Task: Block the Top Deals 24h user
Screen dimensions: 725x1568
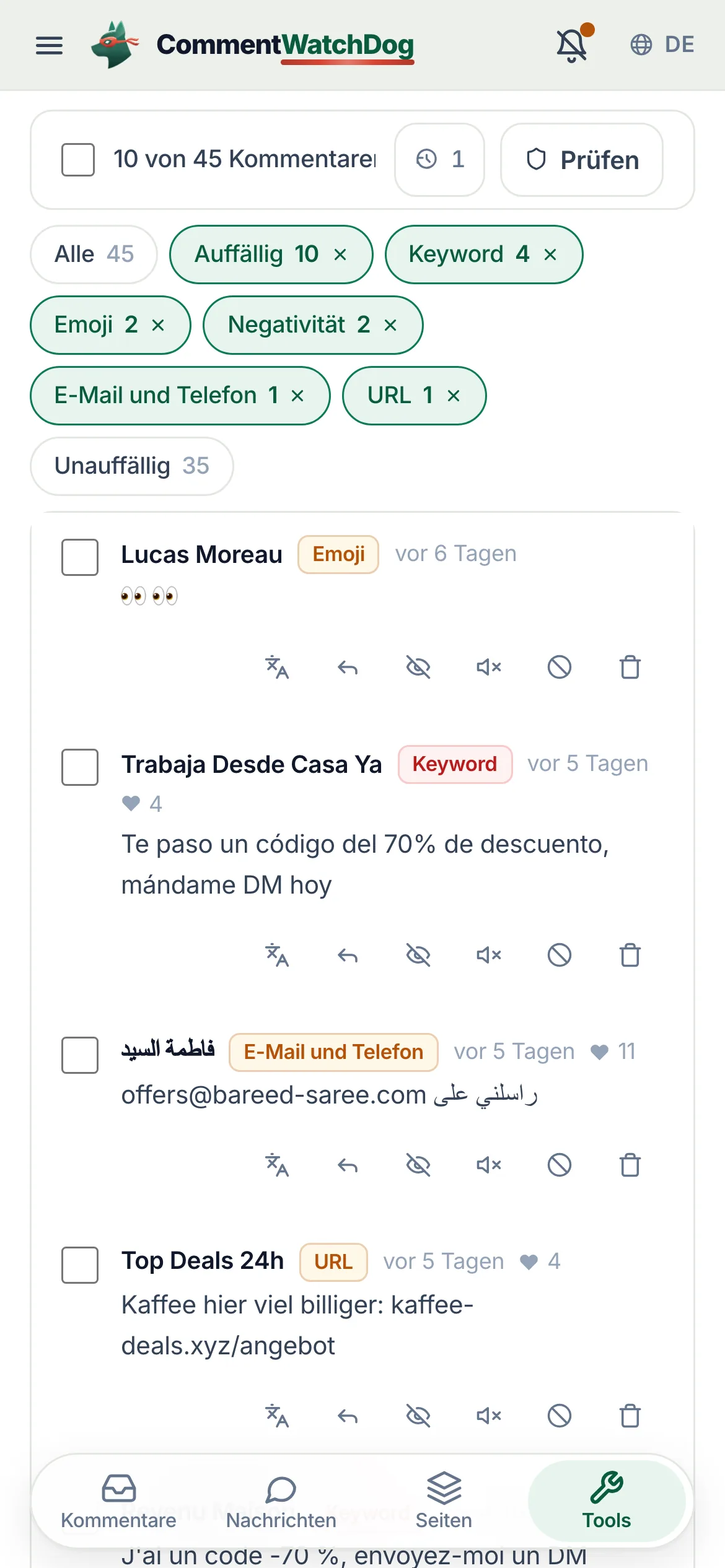Action: [x=560, y=1416]
